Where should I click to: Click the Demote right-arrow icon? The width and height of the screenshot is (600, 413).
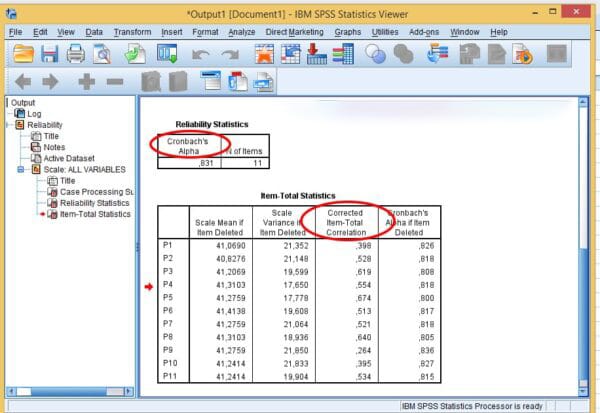pos(50,82)
